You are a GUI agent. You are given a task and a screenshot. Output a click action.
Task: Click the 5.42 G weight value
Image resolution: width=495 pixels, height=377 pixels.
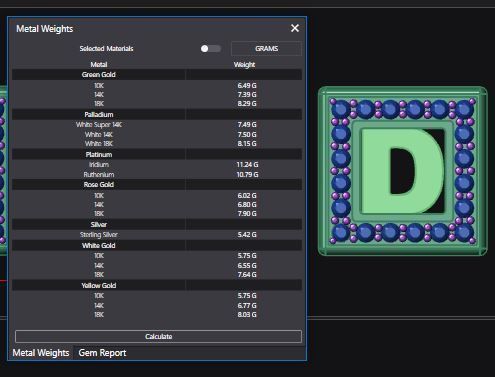click(247, 235)
